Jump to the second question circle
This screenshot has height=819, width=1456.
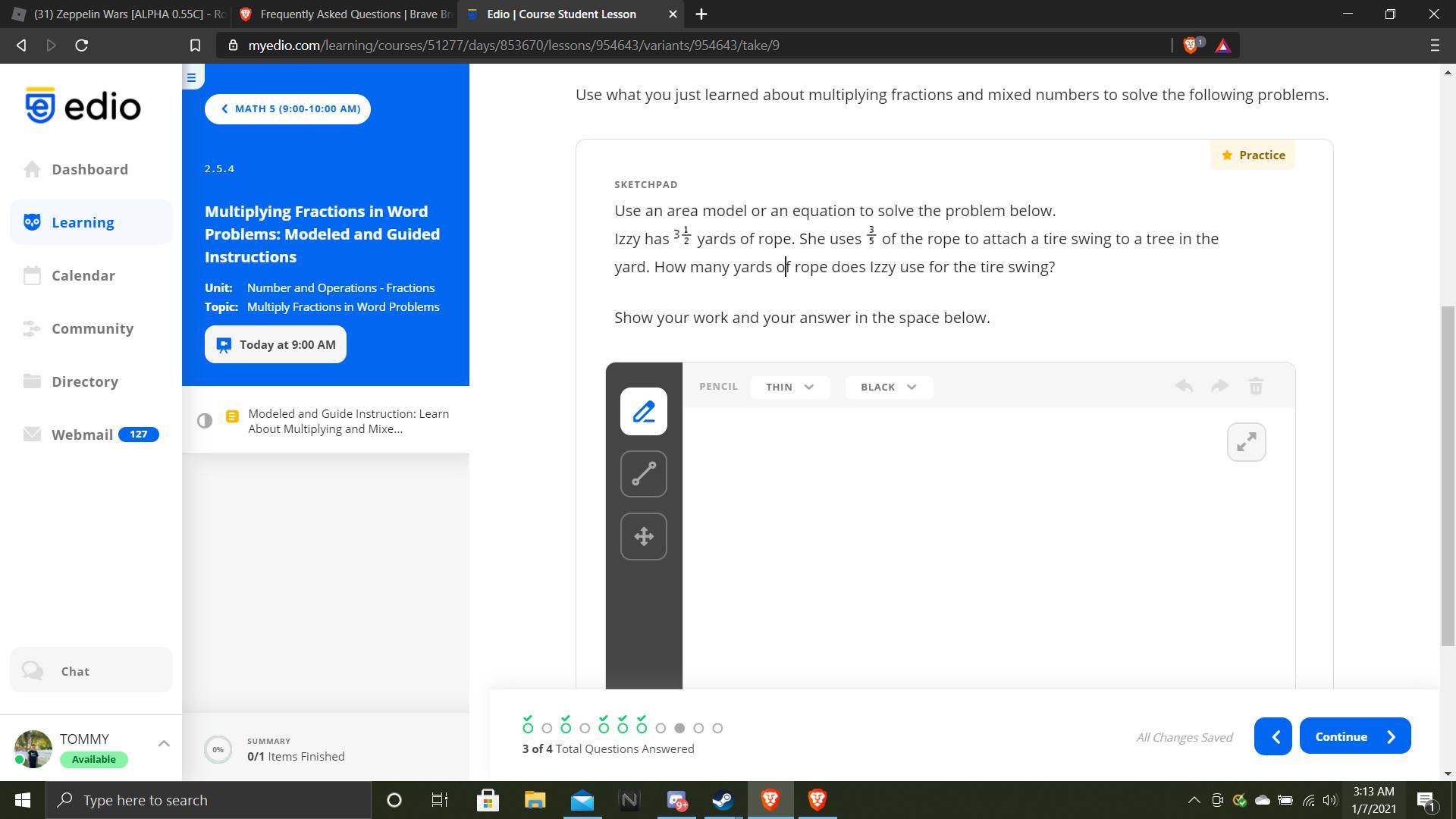[547, 729]
